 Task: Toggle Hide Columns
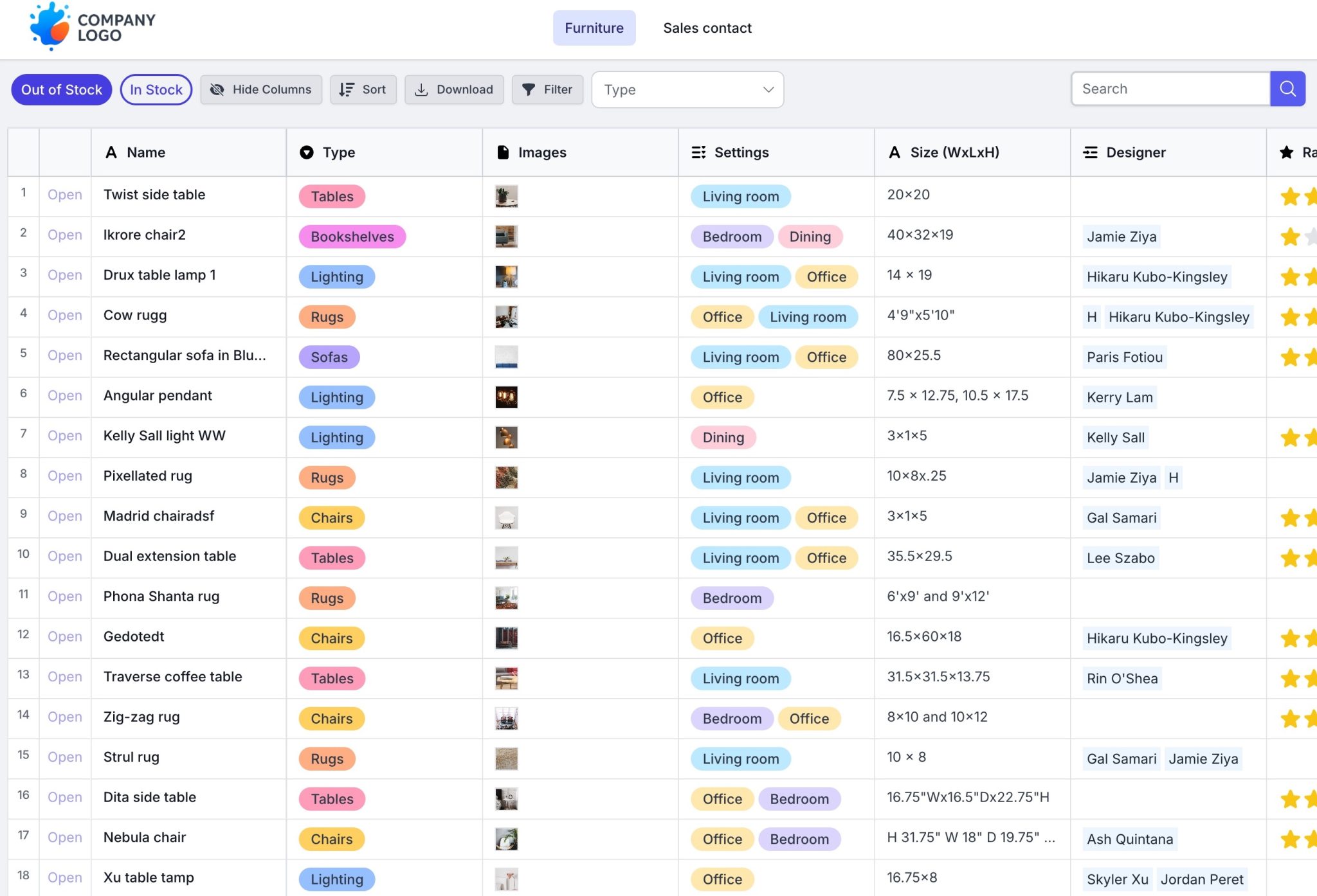[x=260, y=89]
